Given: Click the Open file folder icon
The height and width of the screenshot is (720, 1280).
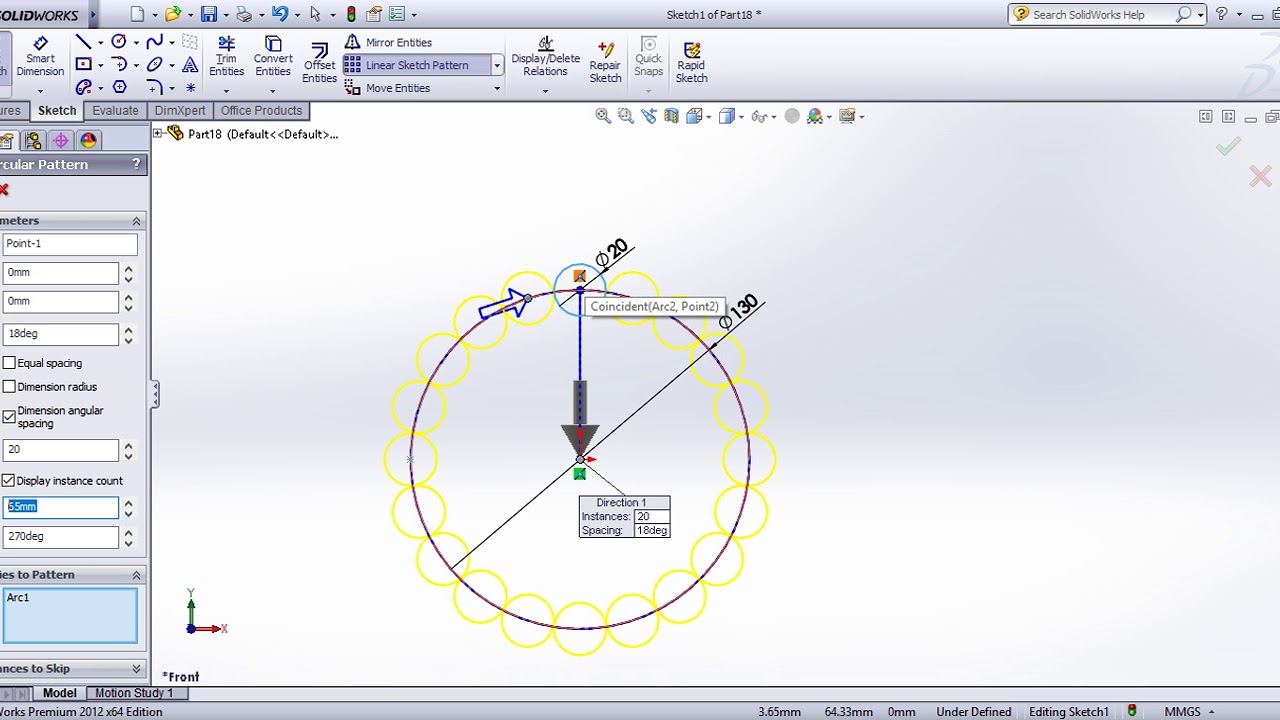Looking at the screenshot, I should tap(173, 14).
